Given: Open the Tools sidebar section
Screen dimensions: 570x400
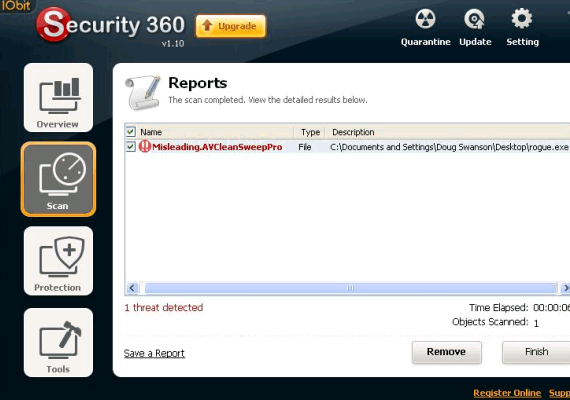Looking at the screenshot, I should 58,343.
